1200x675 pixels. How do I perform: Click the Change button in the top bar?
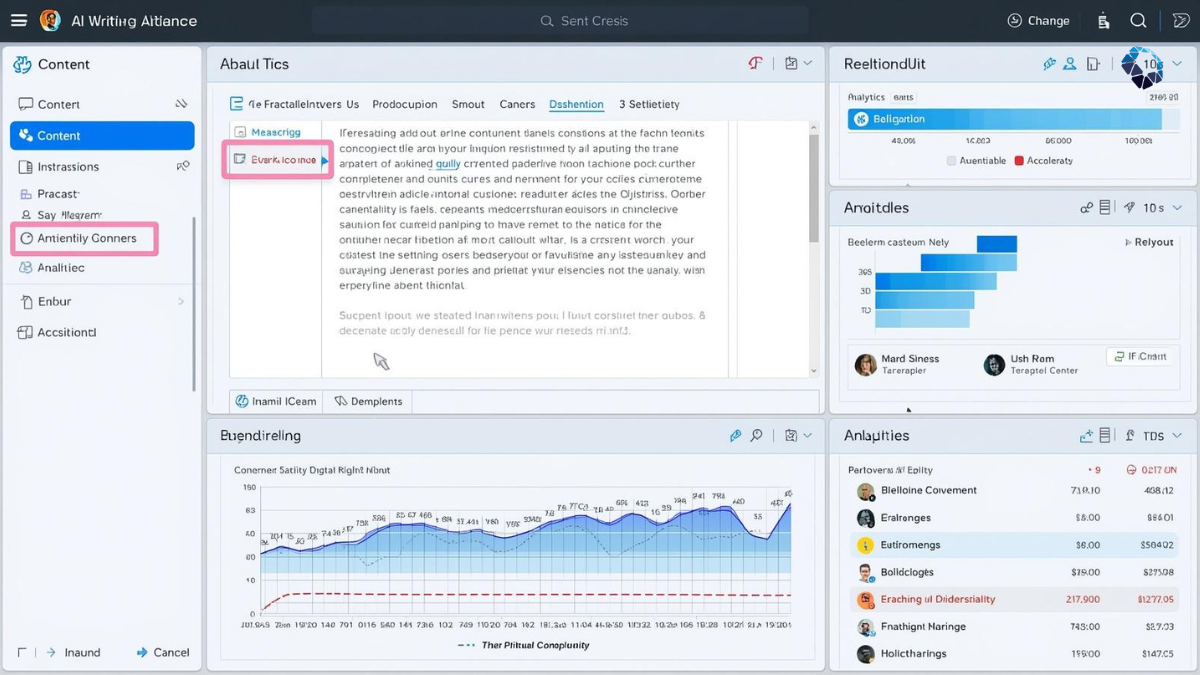coord(1038,20)
